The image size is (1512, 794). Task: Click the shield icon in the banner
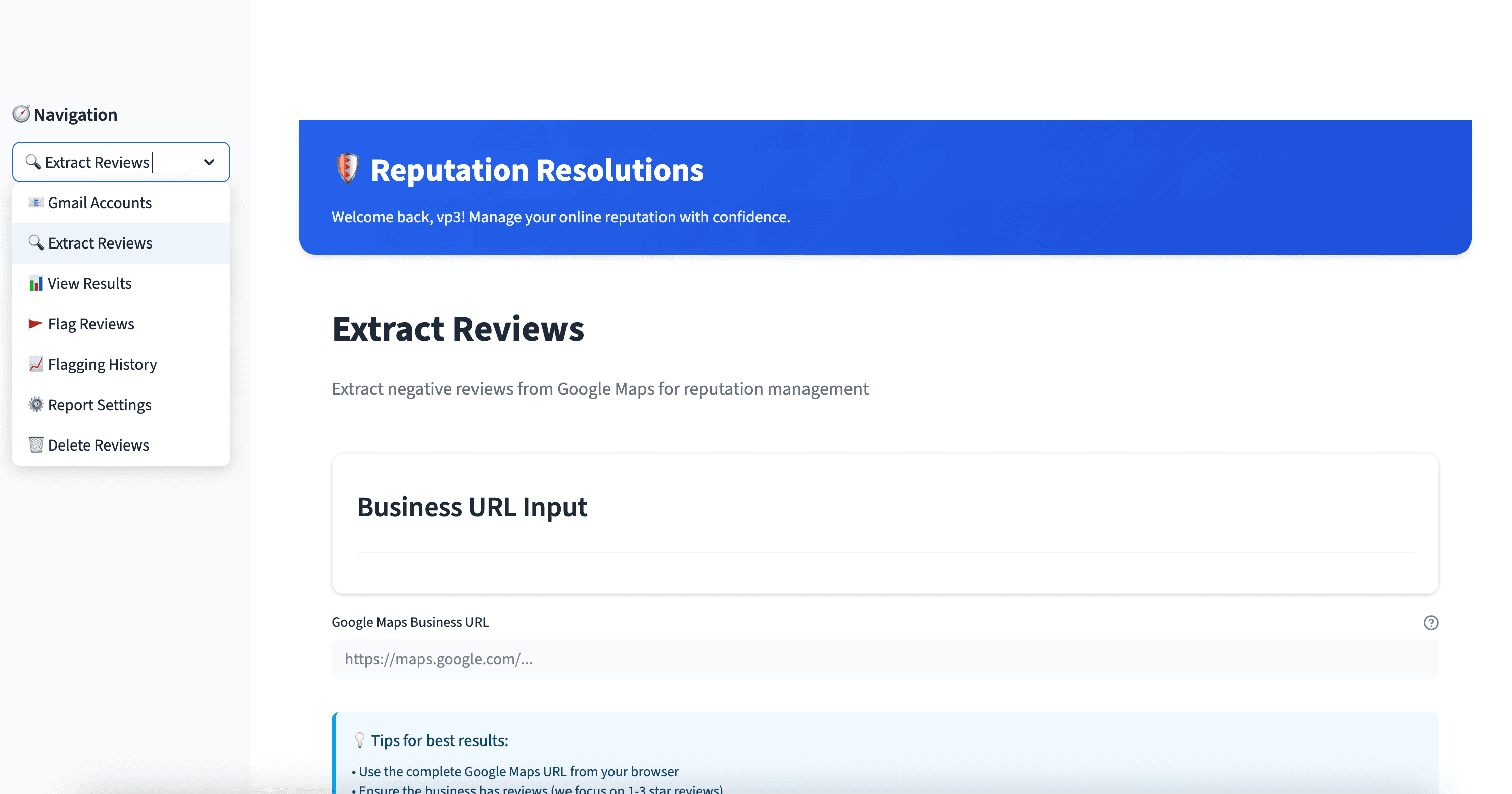point(348,170)
